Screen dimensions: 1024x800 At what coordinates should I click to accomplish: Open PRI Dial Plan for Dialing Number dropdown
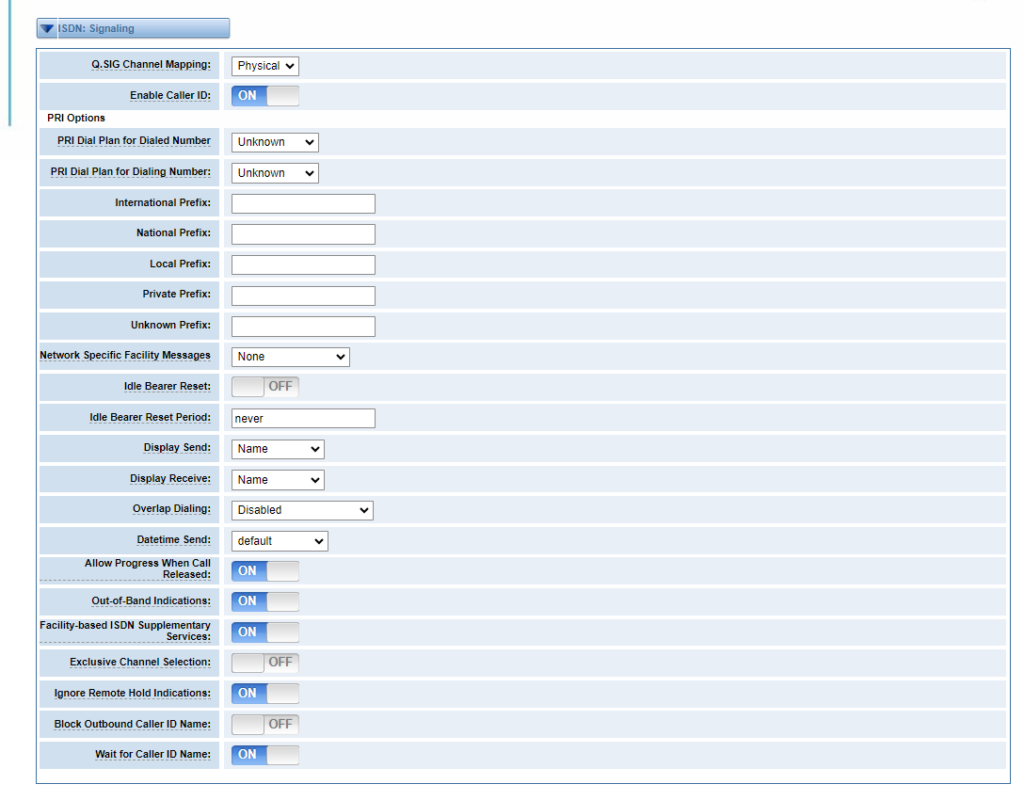(274, 172)
